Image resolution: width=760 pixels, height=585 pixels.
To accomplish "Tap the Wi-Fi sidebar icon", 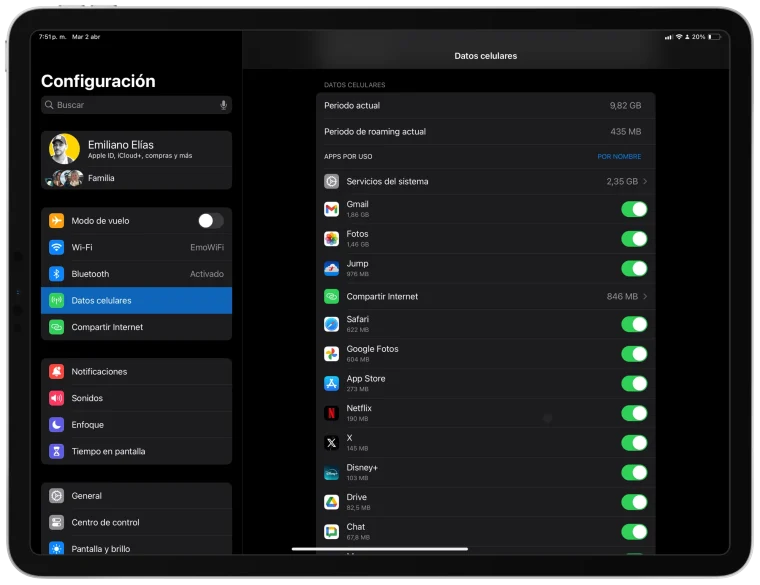I will click(x=56, y=247).
